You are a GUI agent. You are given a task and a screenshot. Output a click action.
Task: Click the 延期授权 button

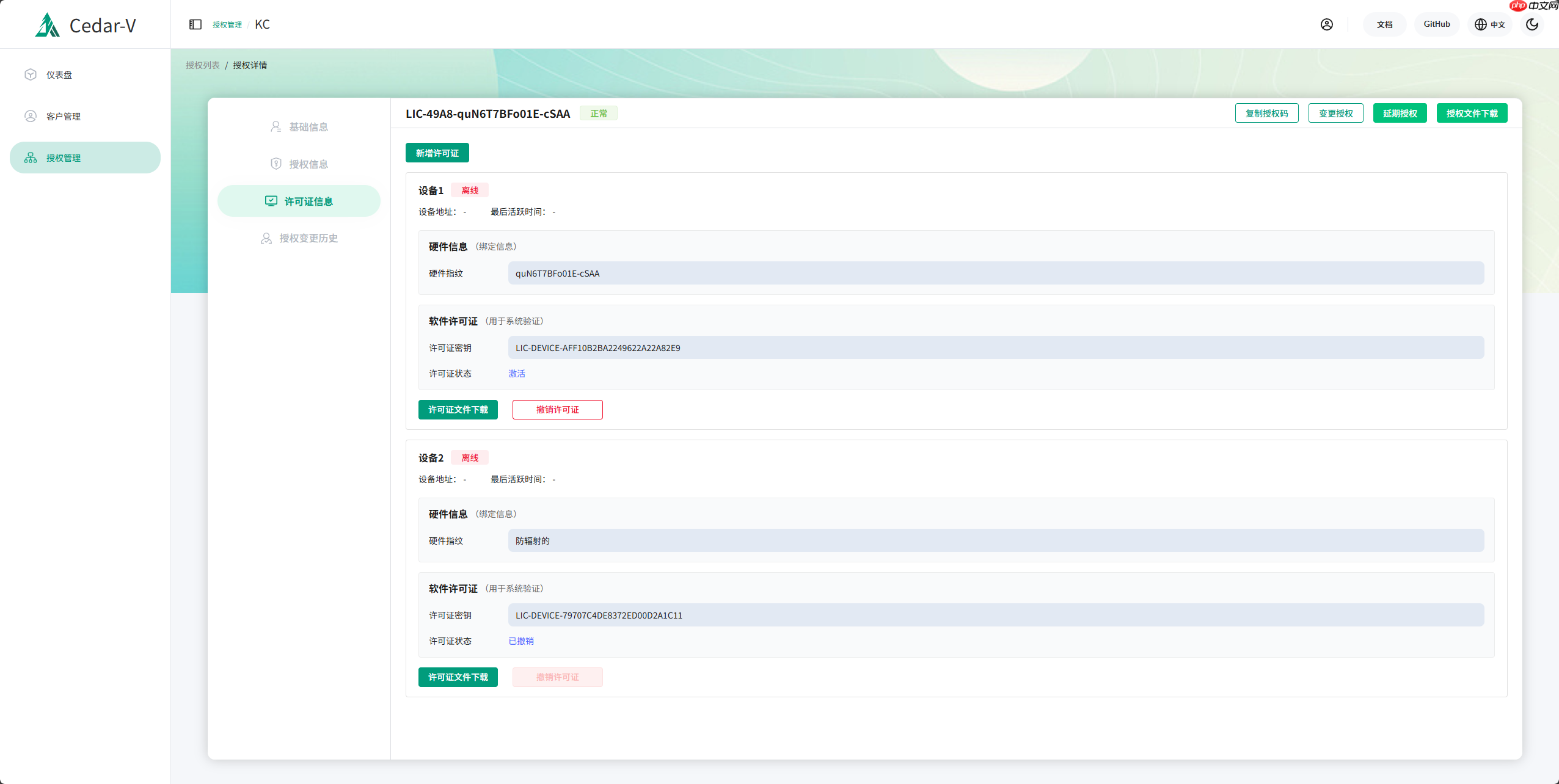(1400, 113)
